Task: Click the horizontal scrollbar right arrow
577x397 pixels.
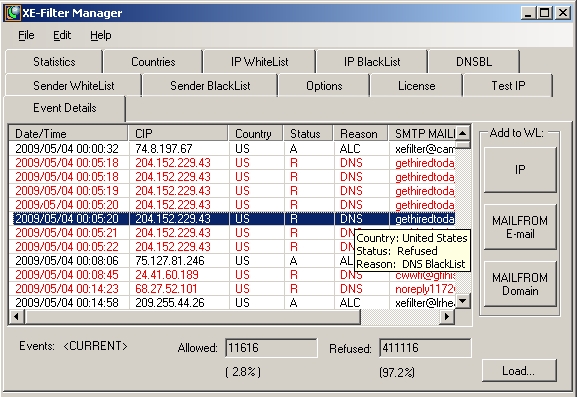Action: pos(447,316)
